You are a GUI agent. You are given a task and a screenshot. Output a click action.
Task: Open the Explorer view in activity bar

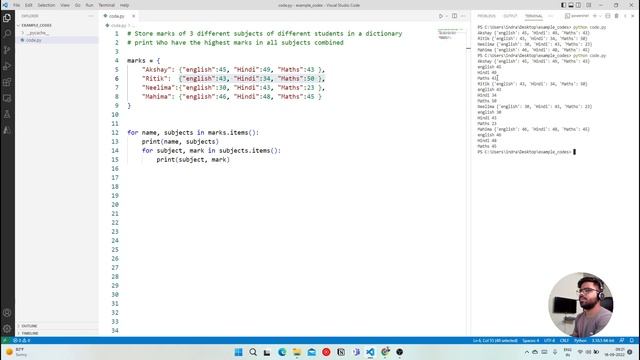coord(7,18)
